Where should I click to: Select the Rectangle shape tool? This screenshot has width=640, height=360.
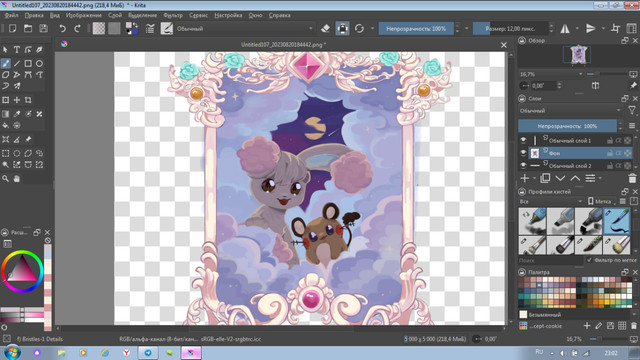coord(28,63)
